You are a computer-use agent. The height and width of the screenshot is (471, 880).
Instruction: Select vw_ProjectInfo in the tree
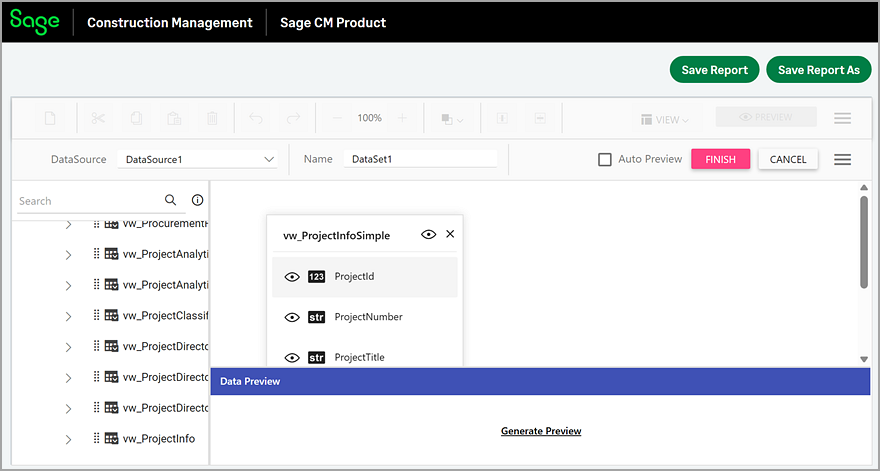click(x=159, y=439)
